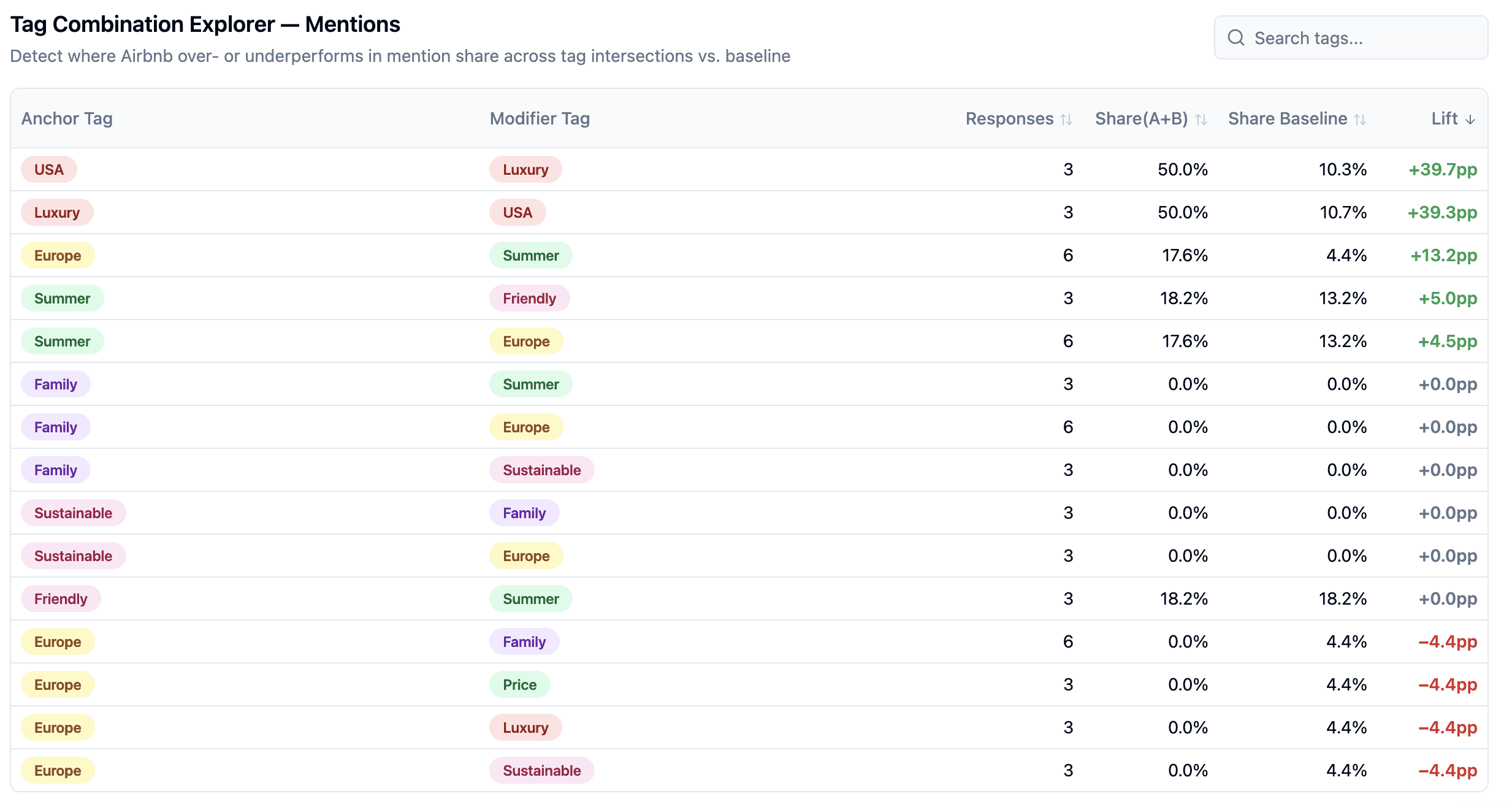Image resolution: width=1512 pixels, height=807 pixels.
Task: Click the sort arrows on Share(A+B) column
Action: coord(1200,119)
